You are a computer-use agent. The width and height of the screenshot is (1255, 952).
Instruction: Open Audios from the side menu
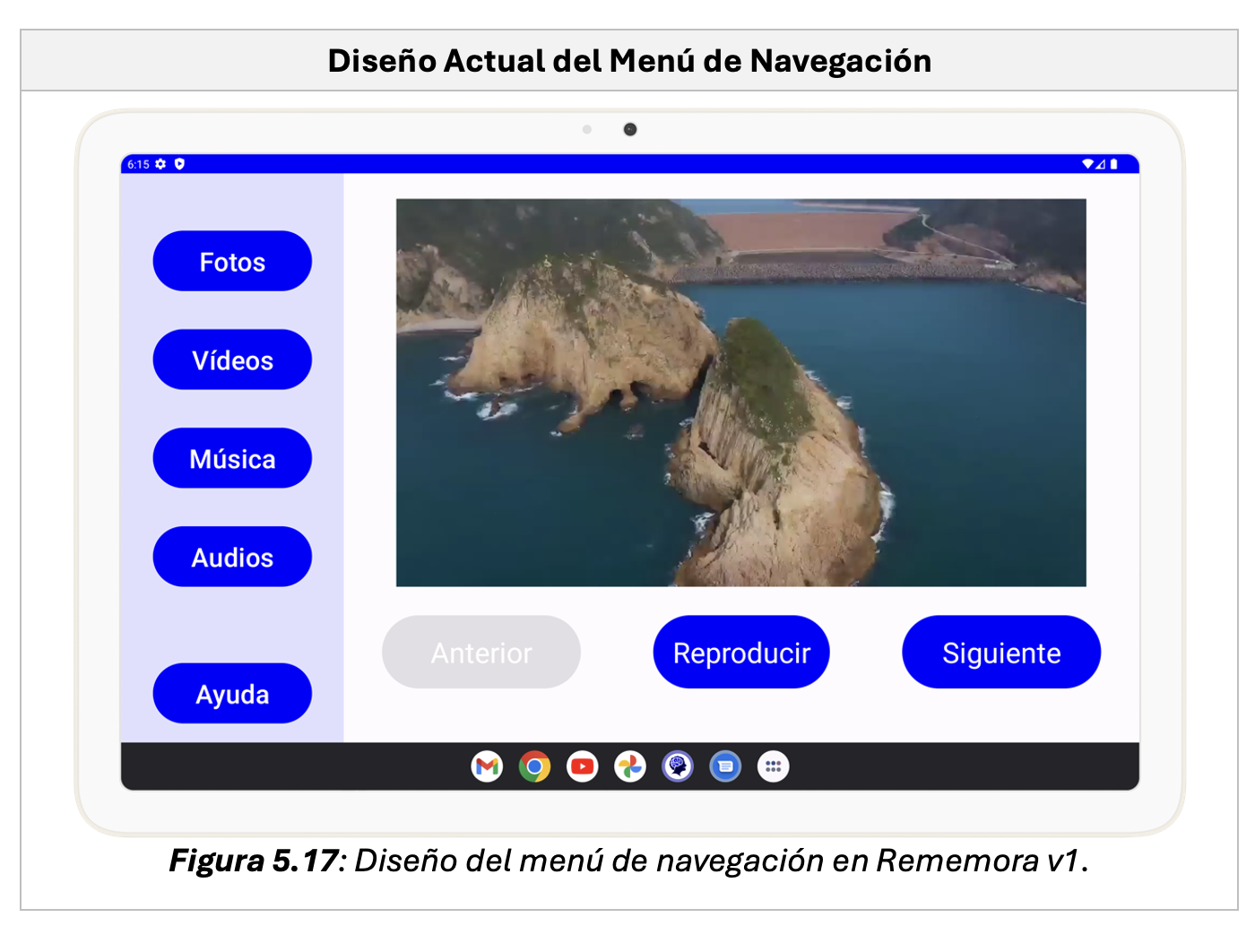tap(232, 558)
